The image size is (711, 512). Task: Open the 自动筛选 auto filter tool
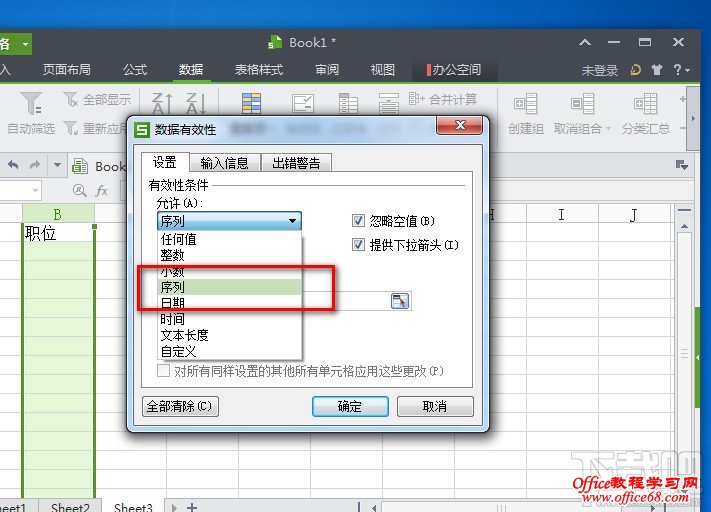tap(31, 113)
